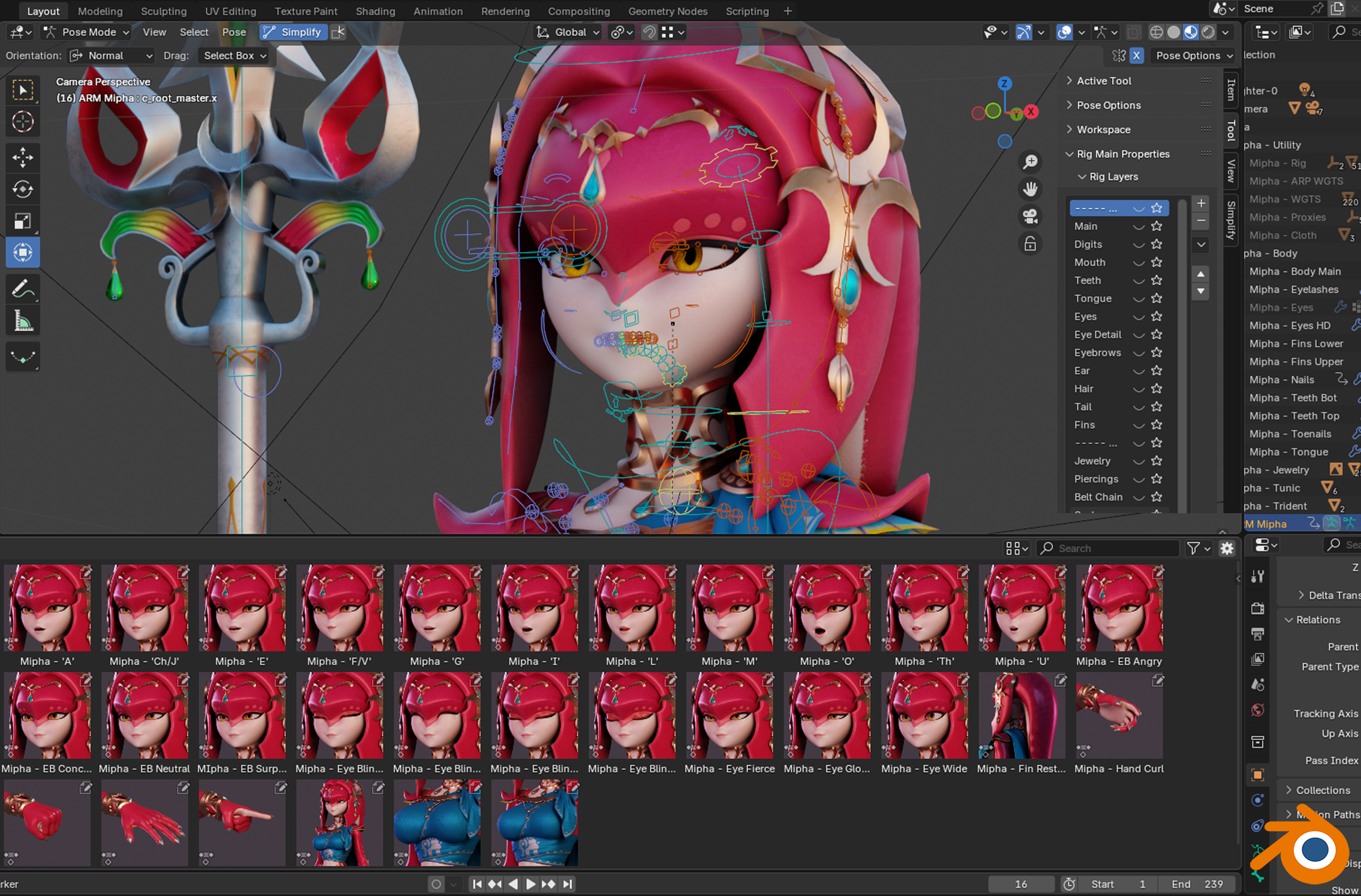Screen dimensions: 1361x896
Task: Select the Annotate tool
Action: click(x=23, y=289)
